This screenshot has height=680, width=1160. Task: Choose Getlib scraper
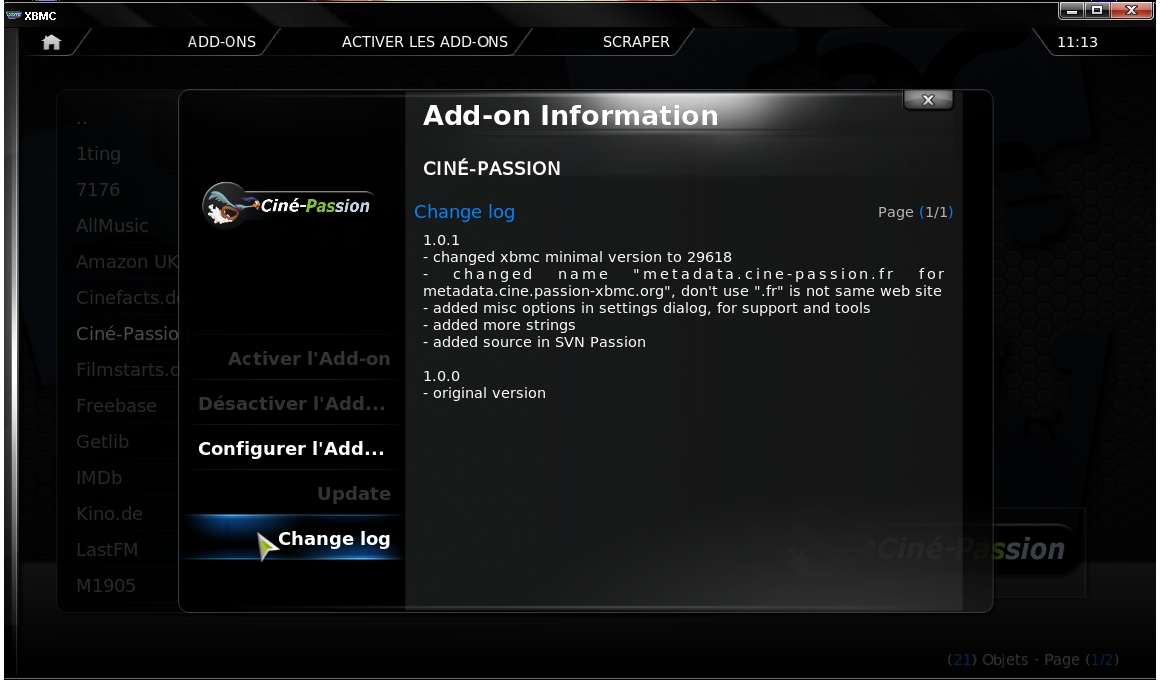102,442
